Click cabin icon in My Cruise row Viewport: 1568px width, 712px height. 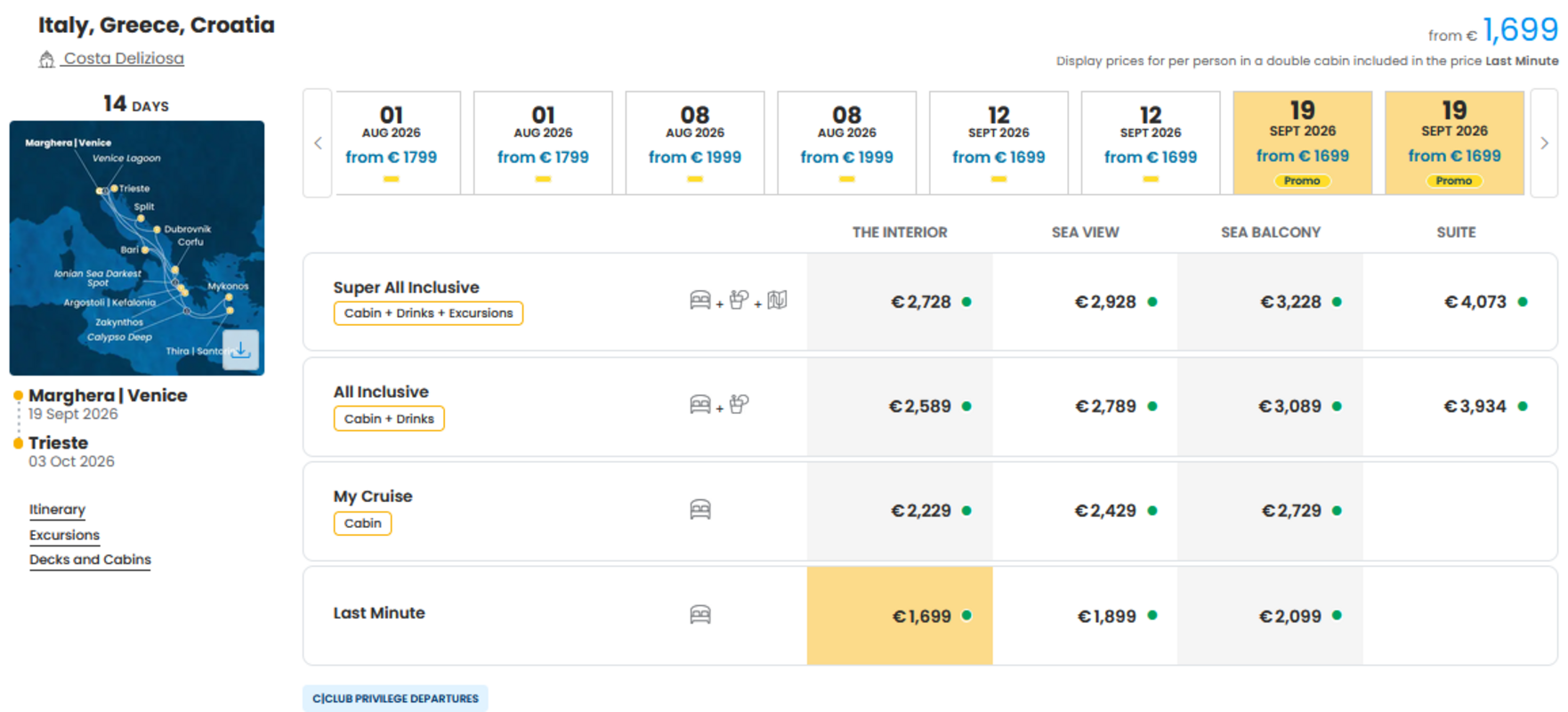(x=700, y=510)
